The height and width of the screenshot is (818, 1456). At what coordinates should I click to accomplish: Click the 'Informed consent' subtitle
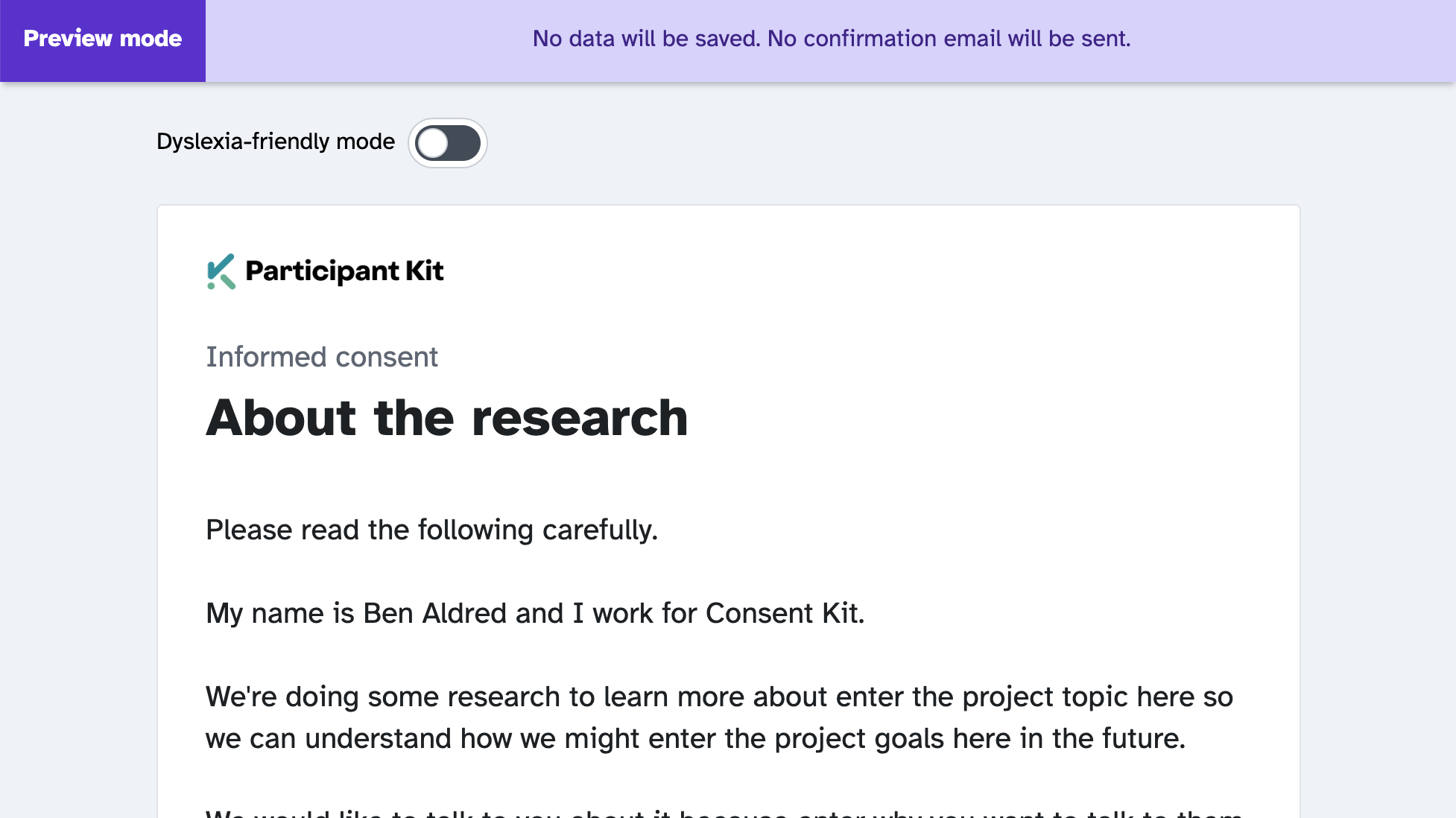(x=322, y=357)
